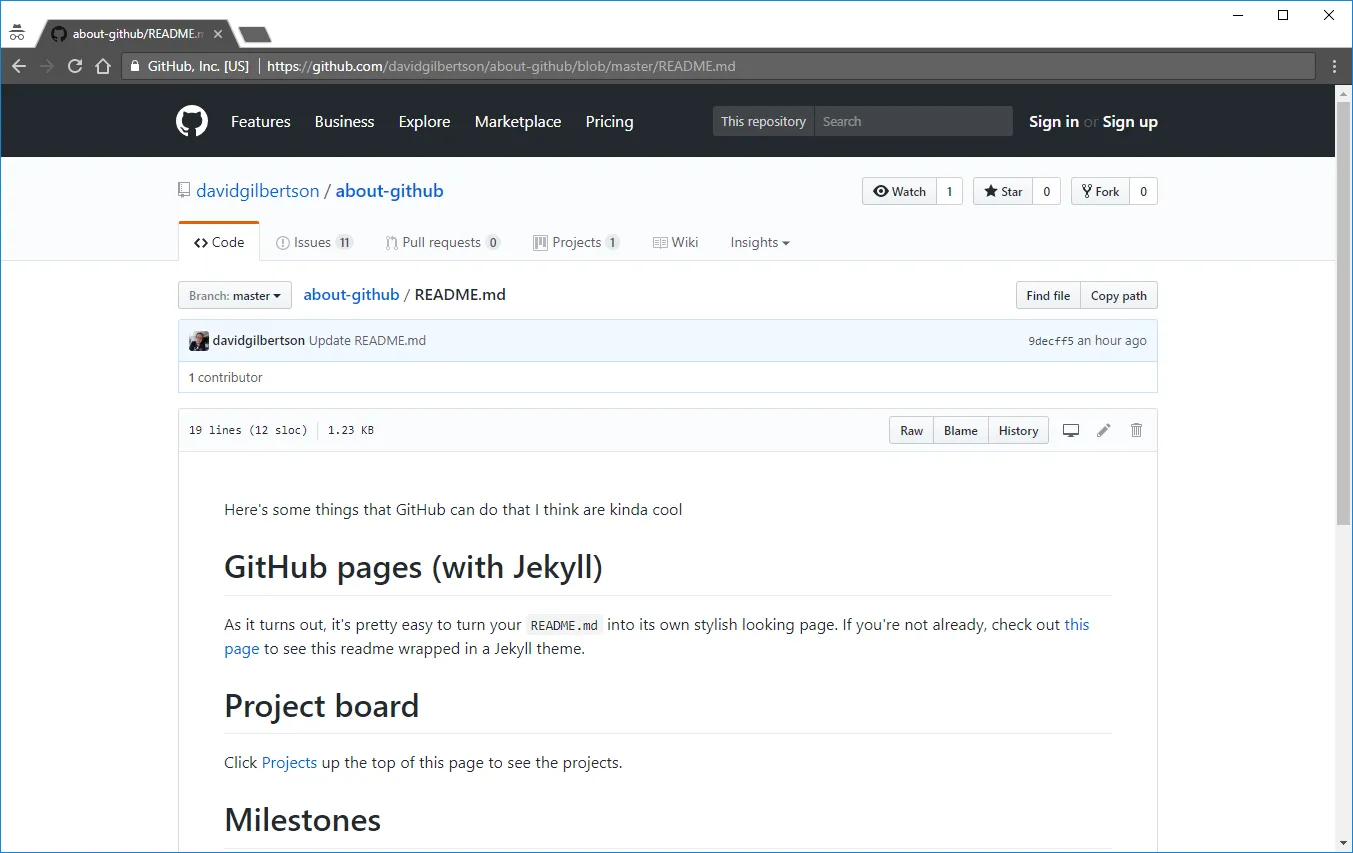Click the trash delete file icon
The image size is (1353, 853).
click(x=1136, y=431)
